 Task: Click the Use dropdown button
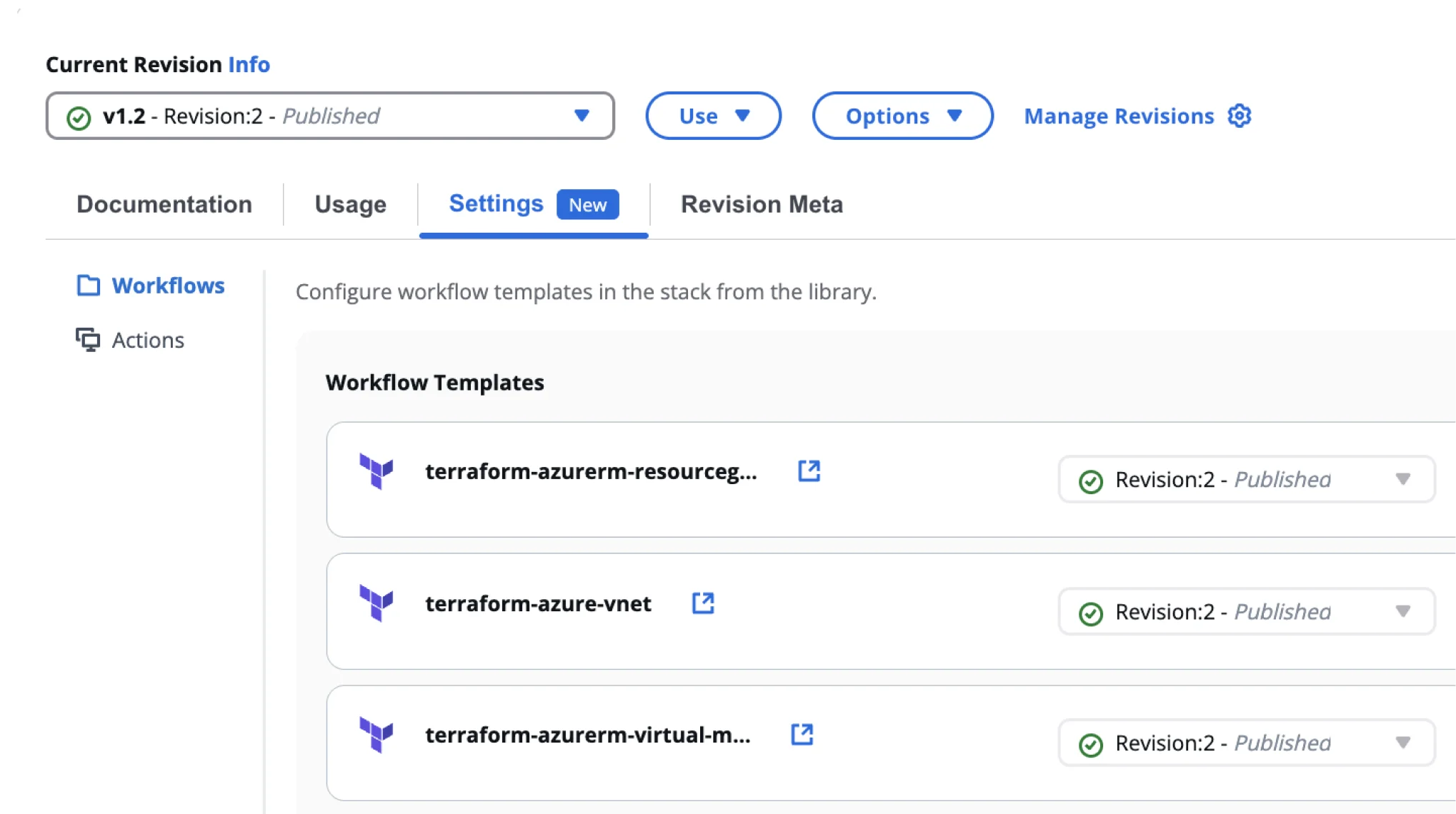pyautogui.click(x=713, y=116)
